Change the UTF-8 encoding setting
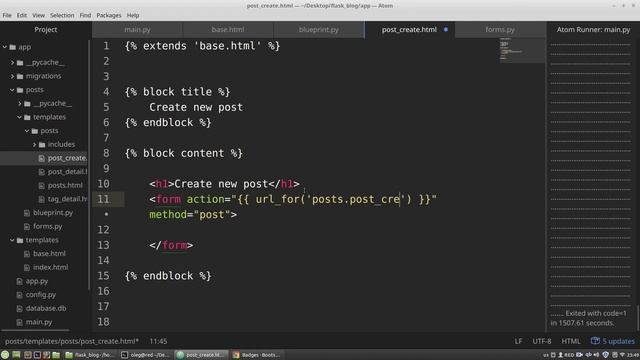640x360 pixels. (542, 341)
